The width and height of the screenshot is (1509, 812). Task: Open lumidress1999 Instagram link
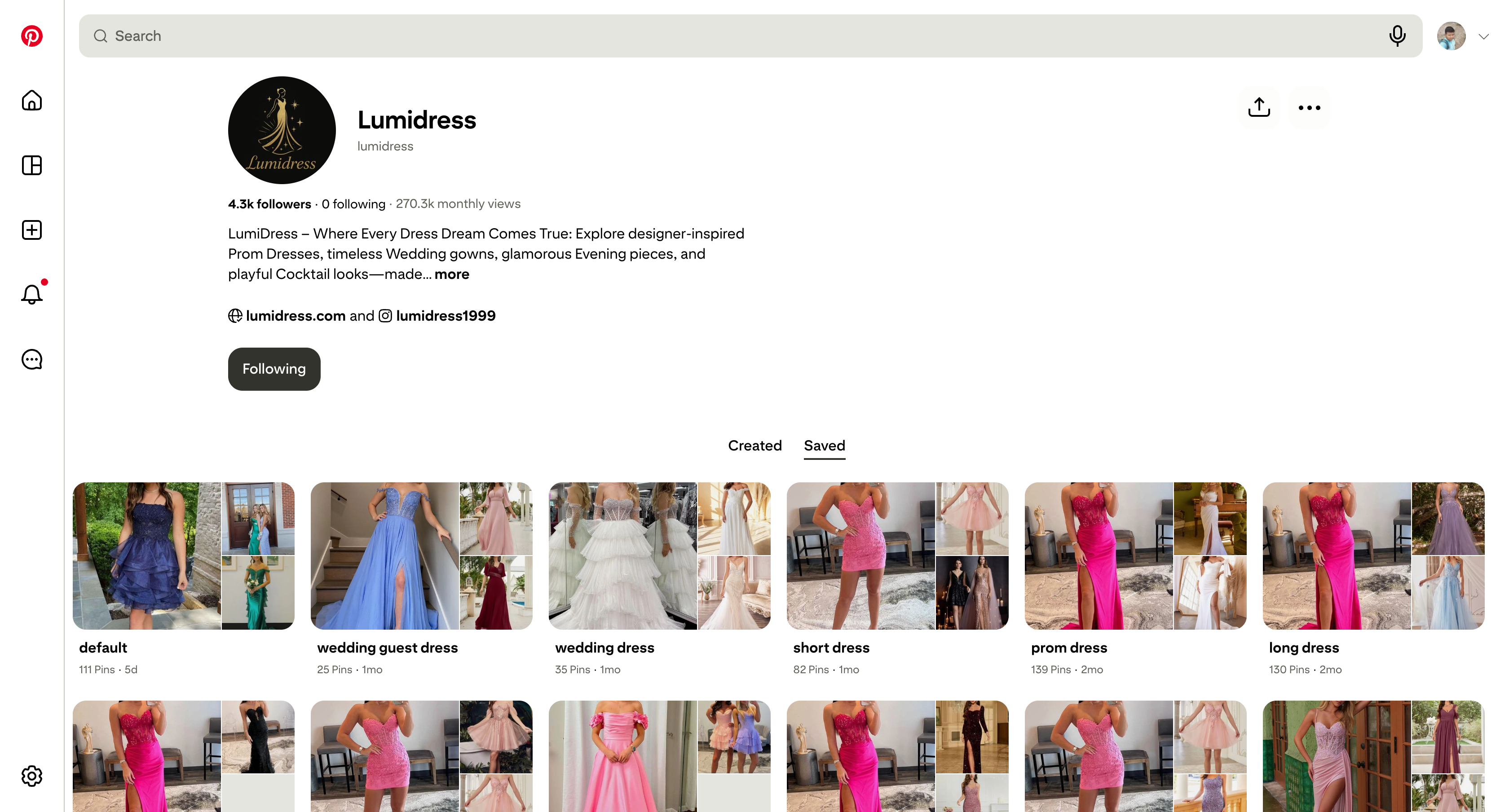[445, 316]
